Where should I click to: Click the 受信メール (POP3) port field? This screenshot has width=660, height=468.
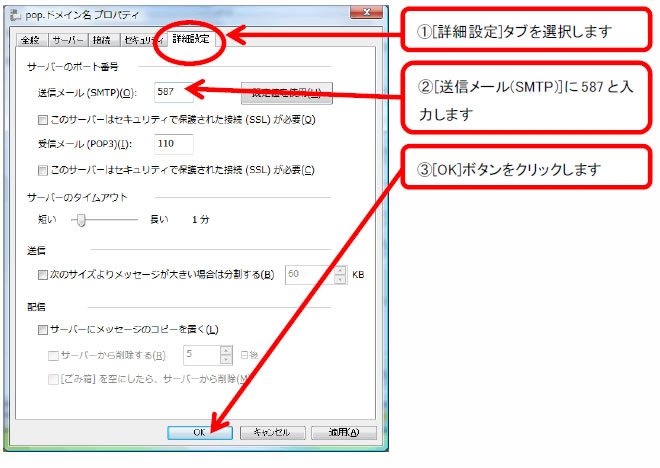click(x=174, y=145)
